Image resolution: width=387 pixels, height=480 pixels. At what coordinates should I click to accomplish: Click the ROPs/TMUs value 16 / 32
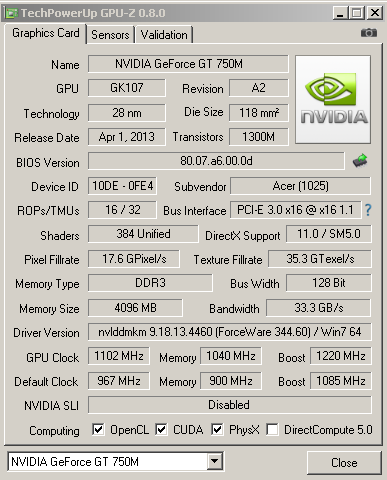[x=122, y=210]
